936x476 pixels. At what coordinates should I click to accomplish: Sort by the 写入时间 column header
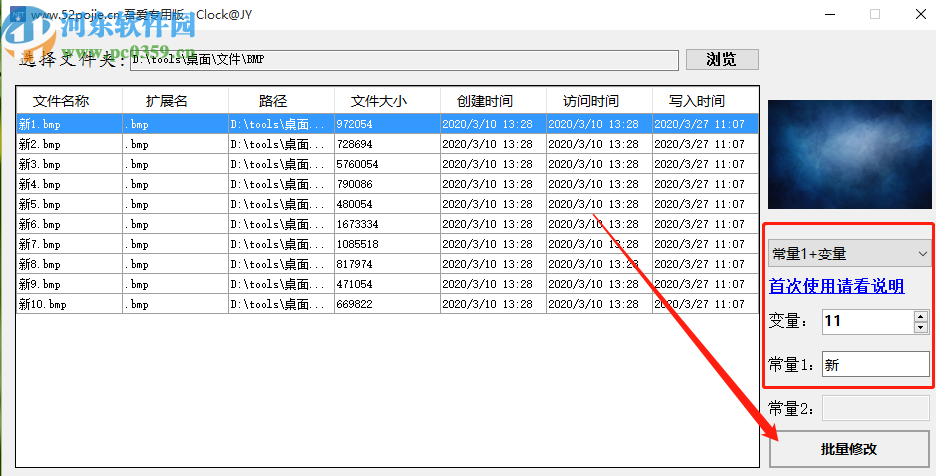click(x=705, y=100)
